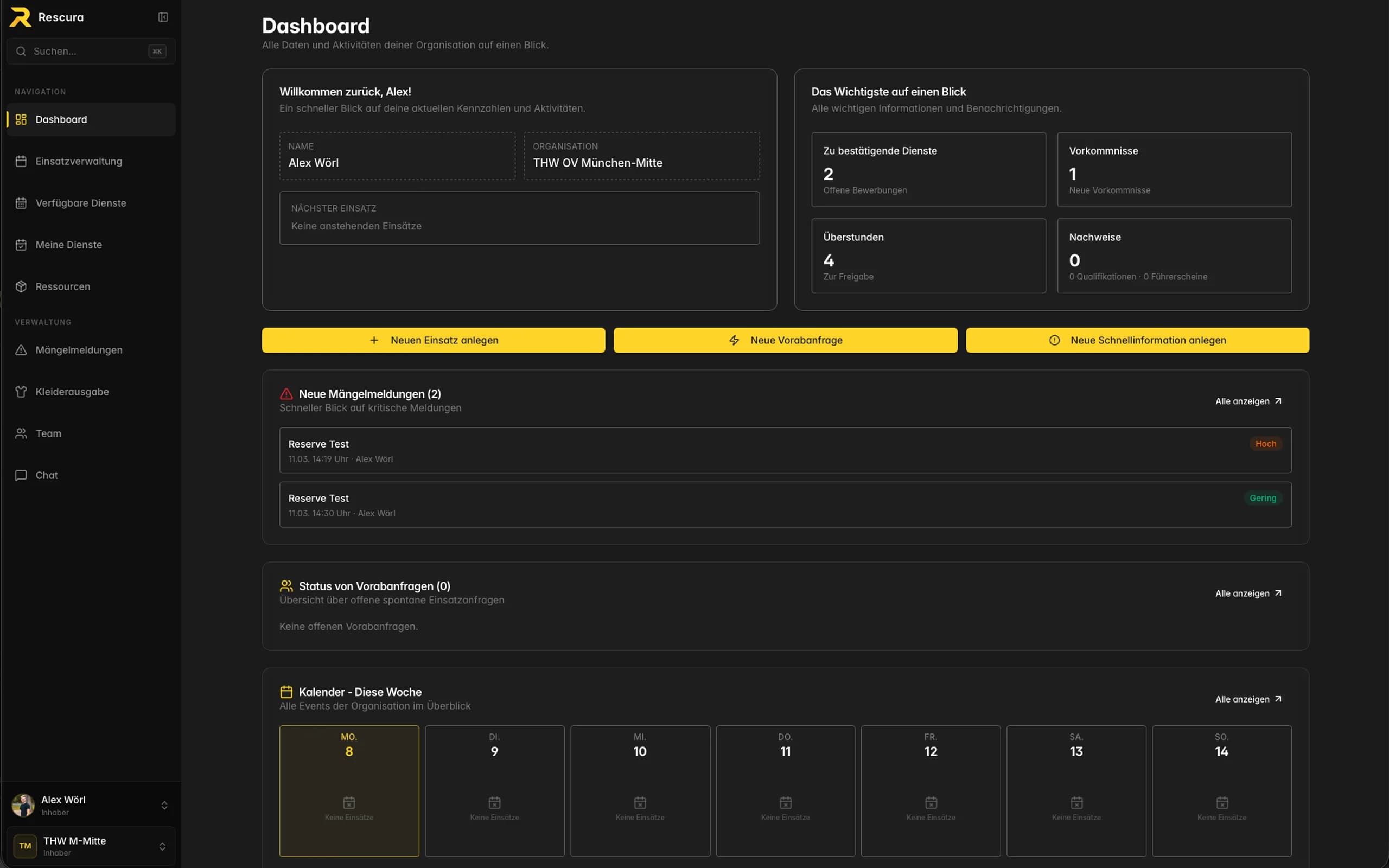Open the Zu bestätigende Dienste card
Viewport: 1389px width, 868px height.
[928, 169]
